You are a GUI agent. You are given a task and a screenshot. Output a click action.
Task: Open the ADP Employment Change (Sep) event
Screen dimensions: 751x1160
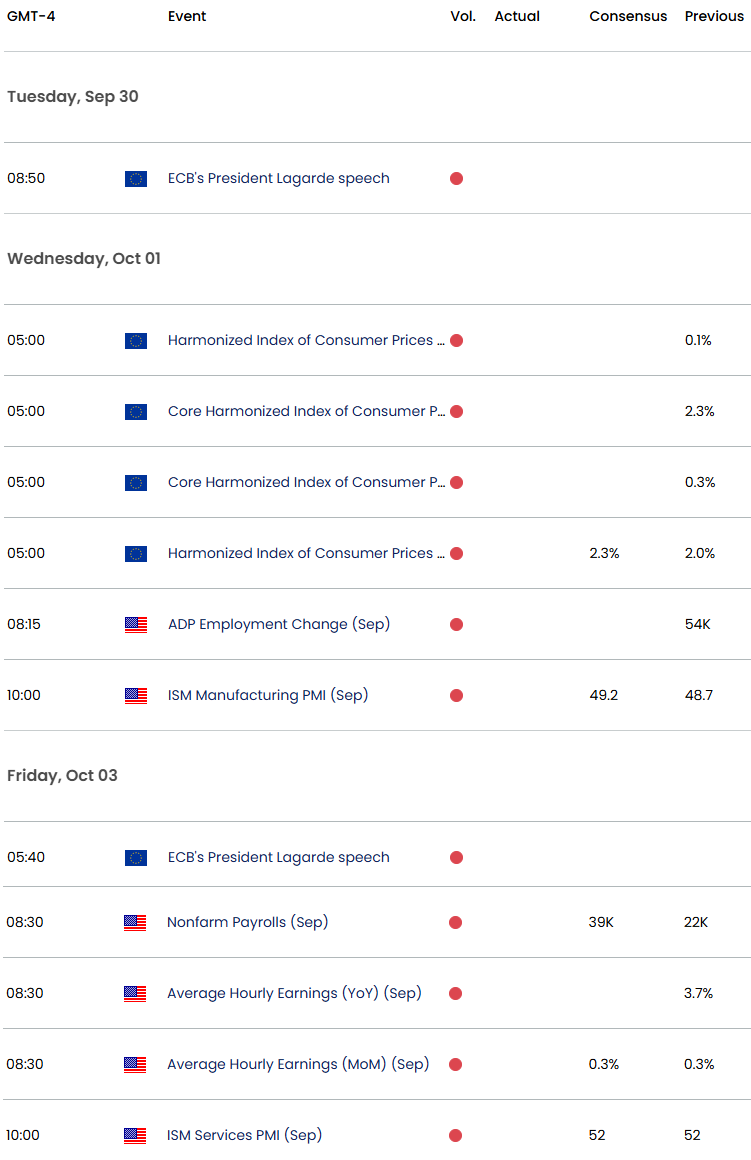click(x=278, y=624)
